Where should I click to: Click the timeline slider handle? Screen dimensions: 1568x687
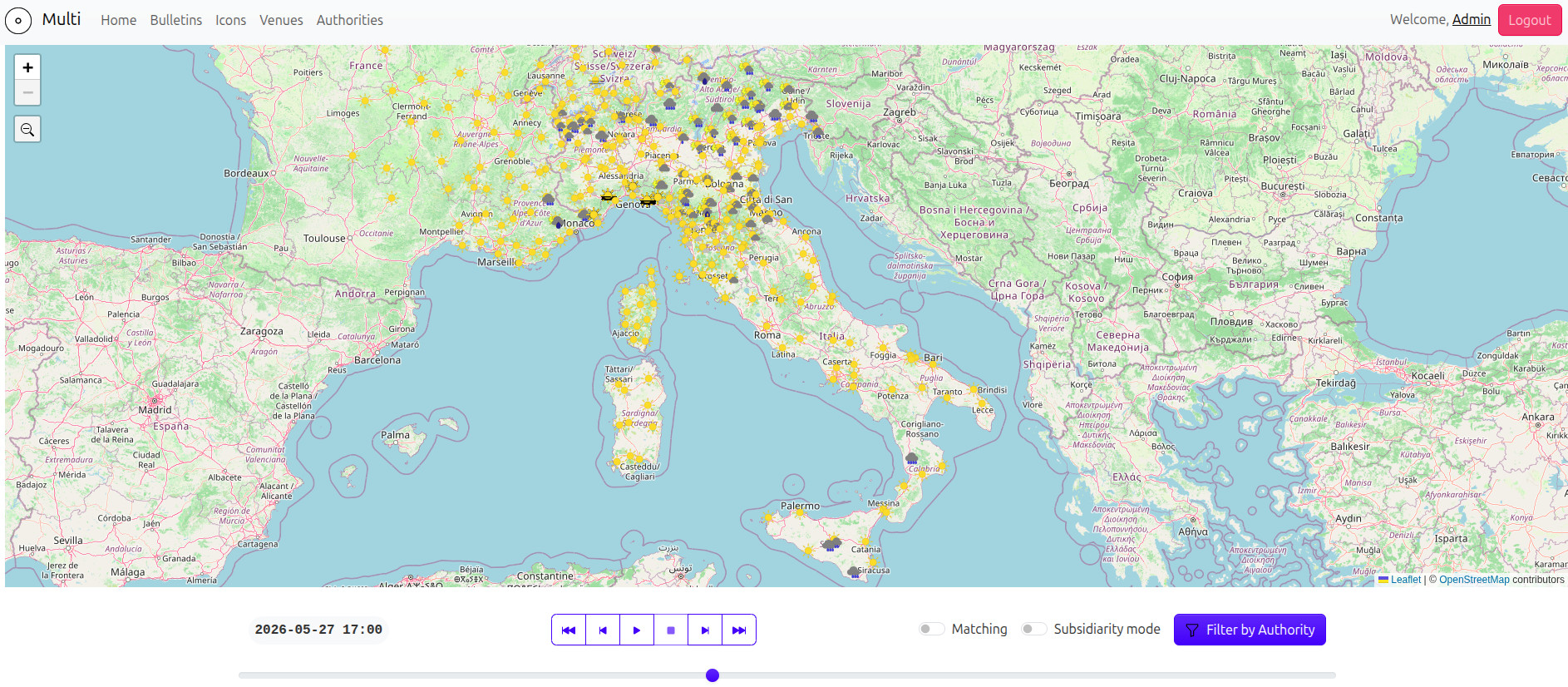(713, 675)
